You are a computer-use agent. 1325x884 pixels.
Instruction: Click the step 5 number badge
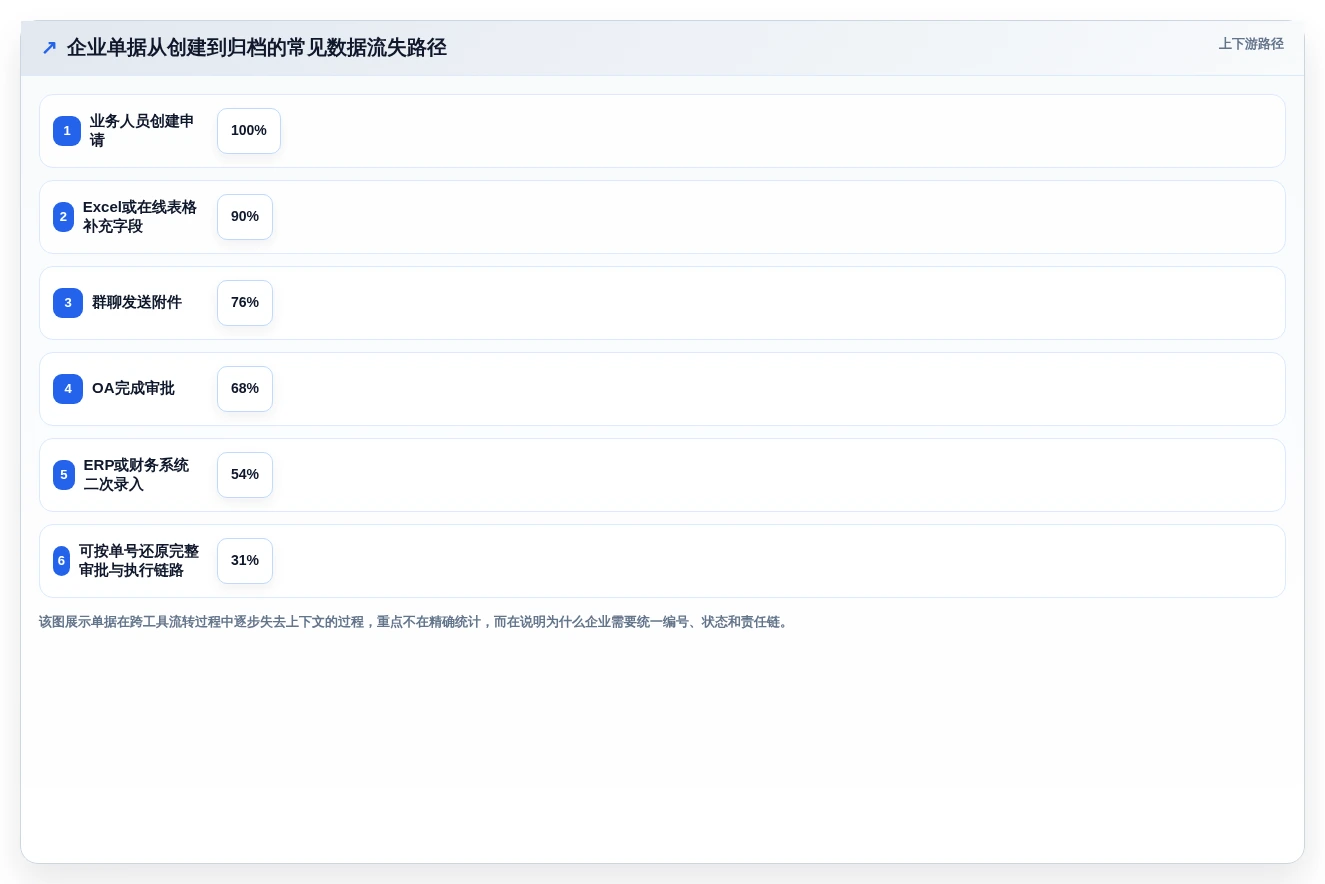(64, 475)
